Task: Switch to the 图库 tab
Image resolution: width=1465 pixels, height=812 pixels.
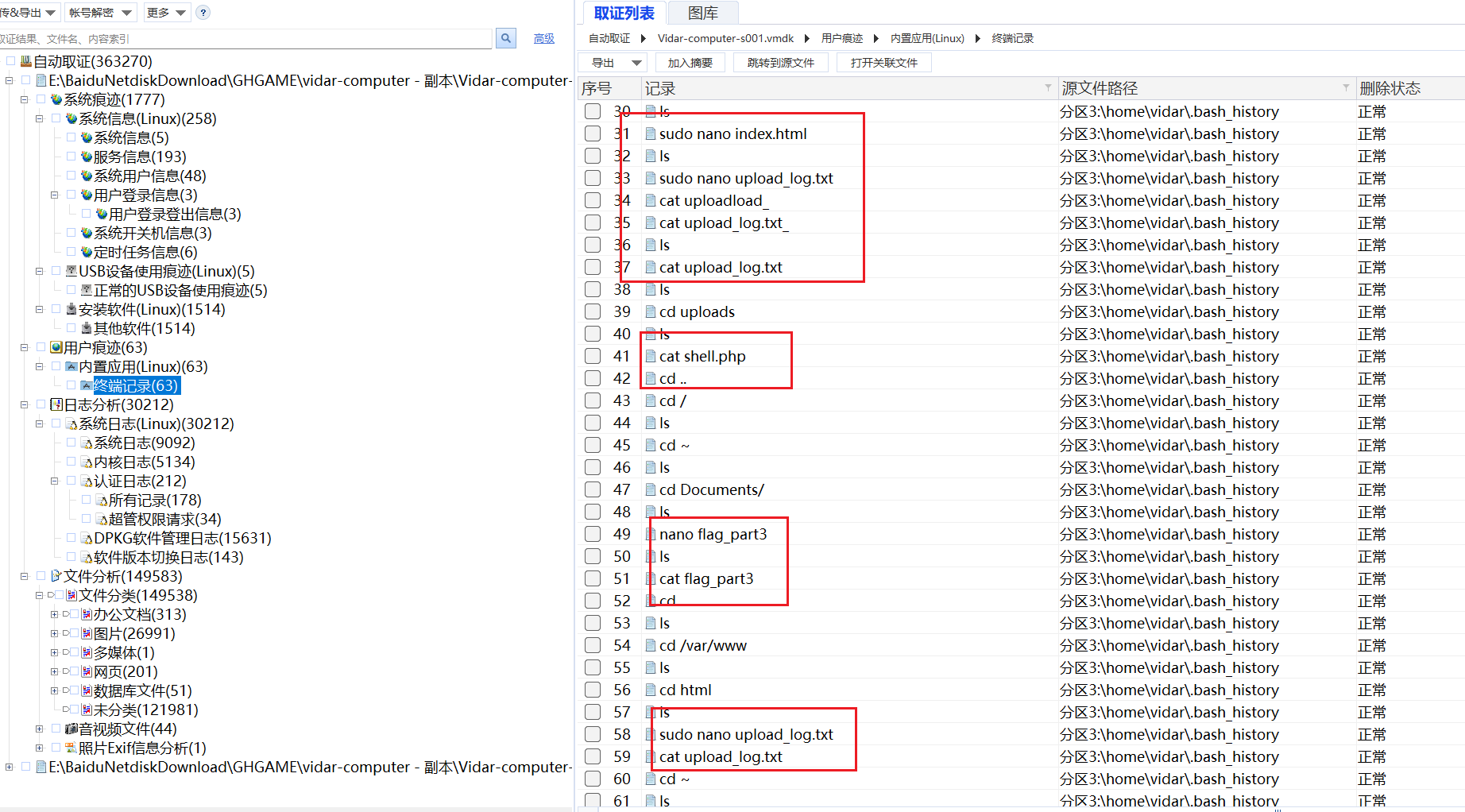Action: (x=702, y=13)
